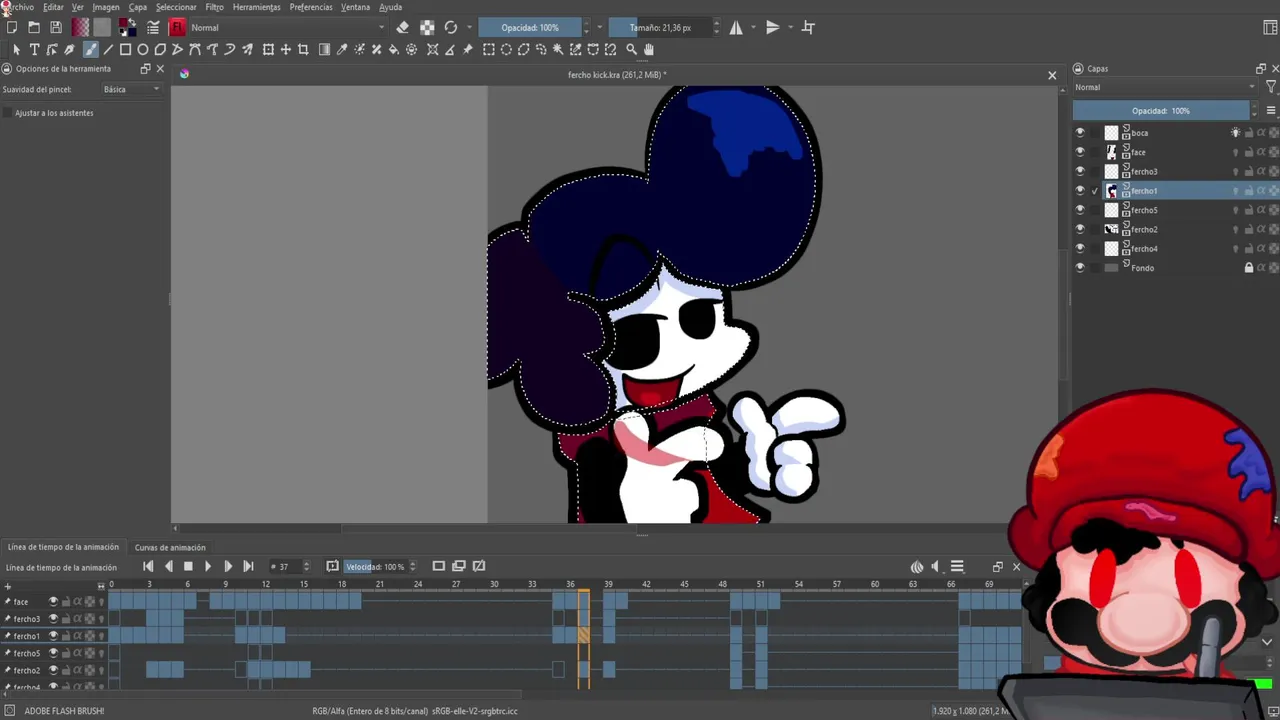This screenshot has width=1280, height=720.
Task: Open the Filtro menu
Action: (x=214, y=7)
